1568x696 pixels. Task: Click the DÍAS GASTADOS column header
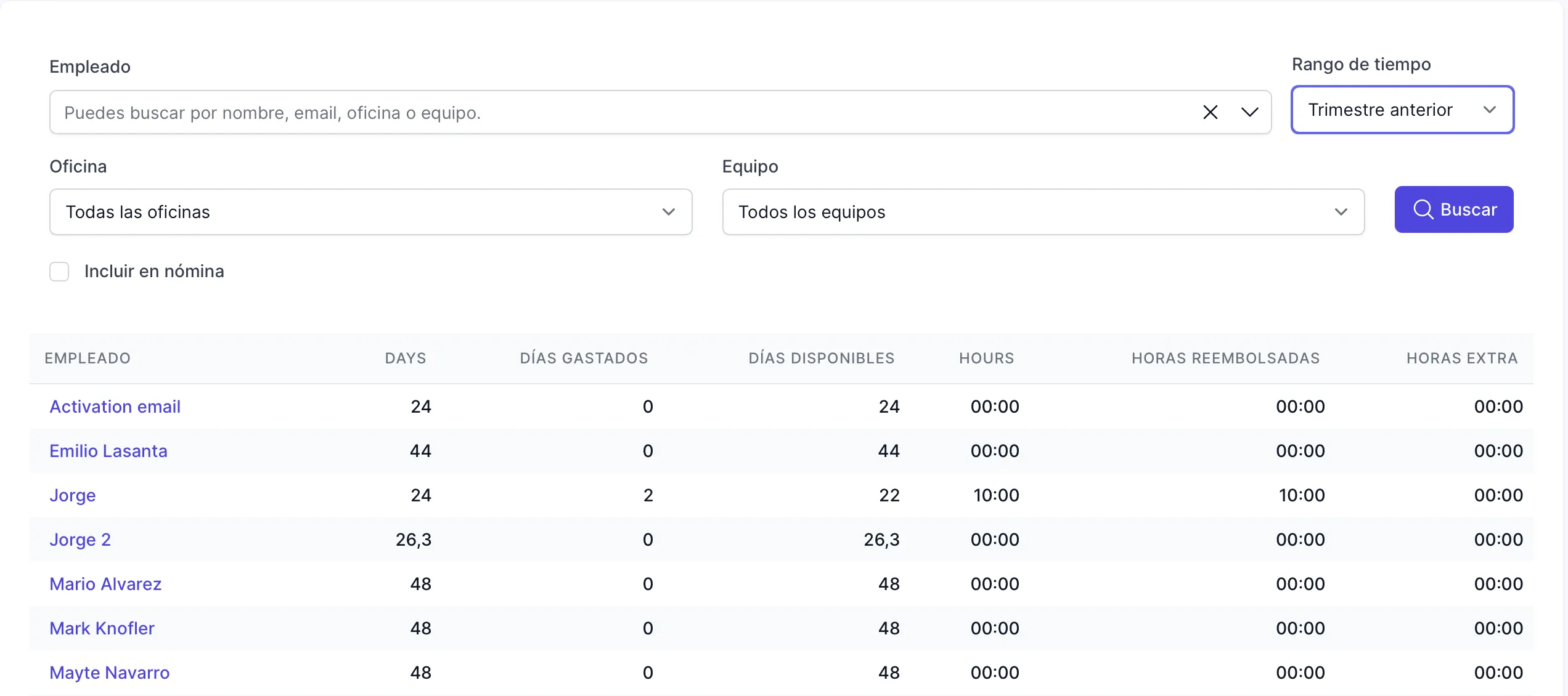click(x=584, y=358)
